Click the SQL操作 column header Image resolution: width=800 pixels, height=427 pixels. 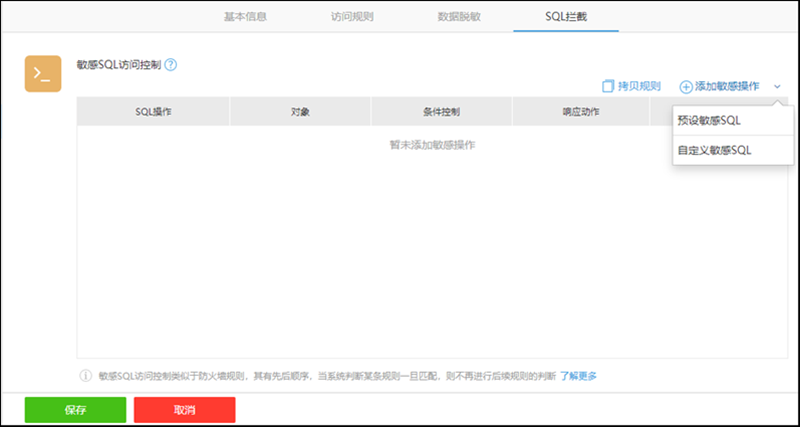point(153,112)
